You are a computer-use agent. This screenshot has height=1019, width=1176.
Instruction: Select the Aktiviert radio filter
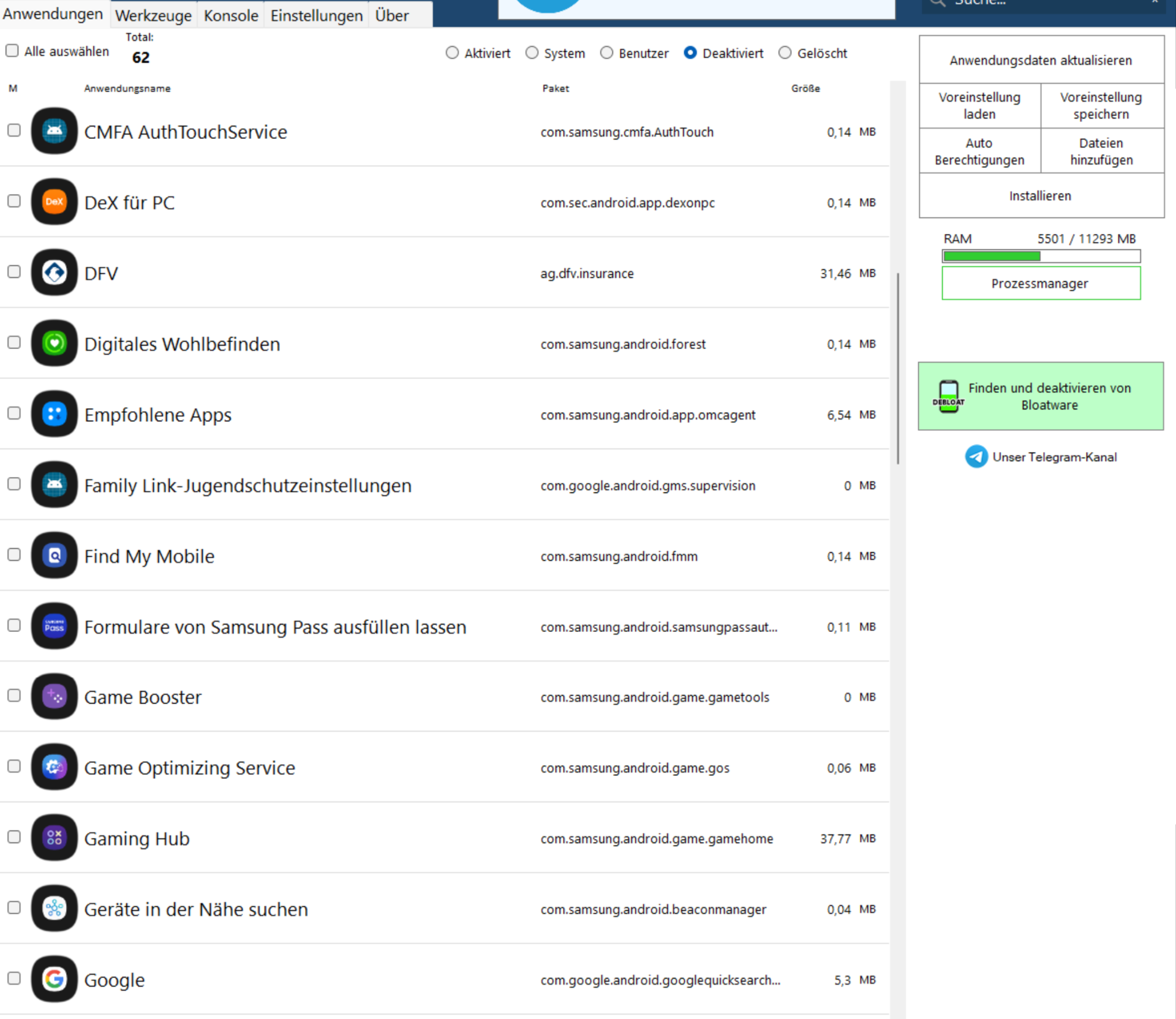[x=452, y=53]
